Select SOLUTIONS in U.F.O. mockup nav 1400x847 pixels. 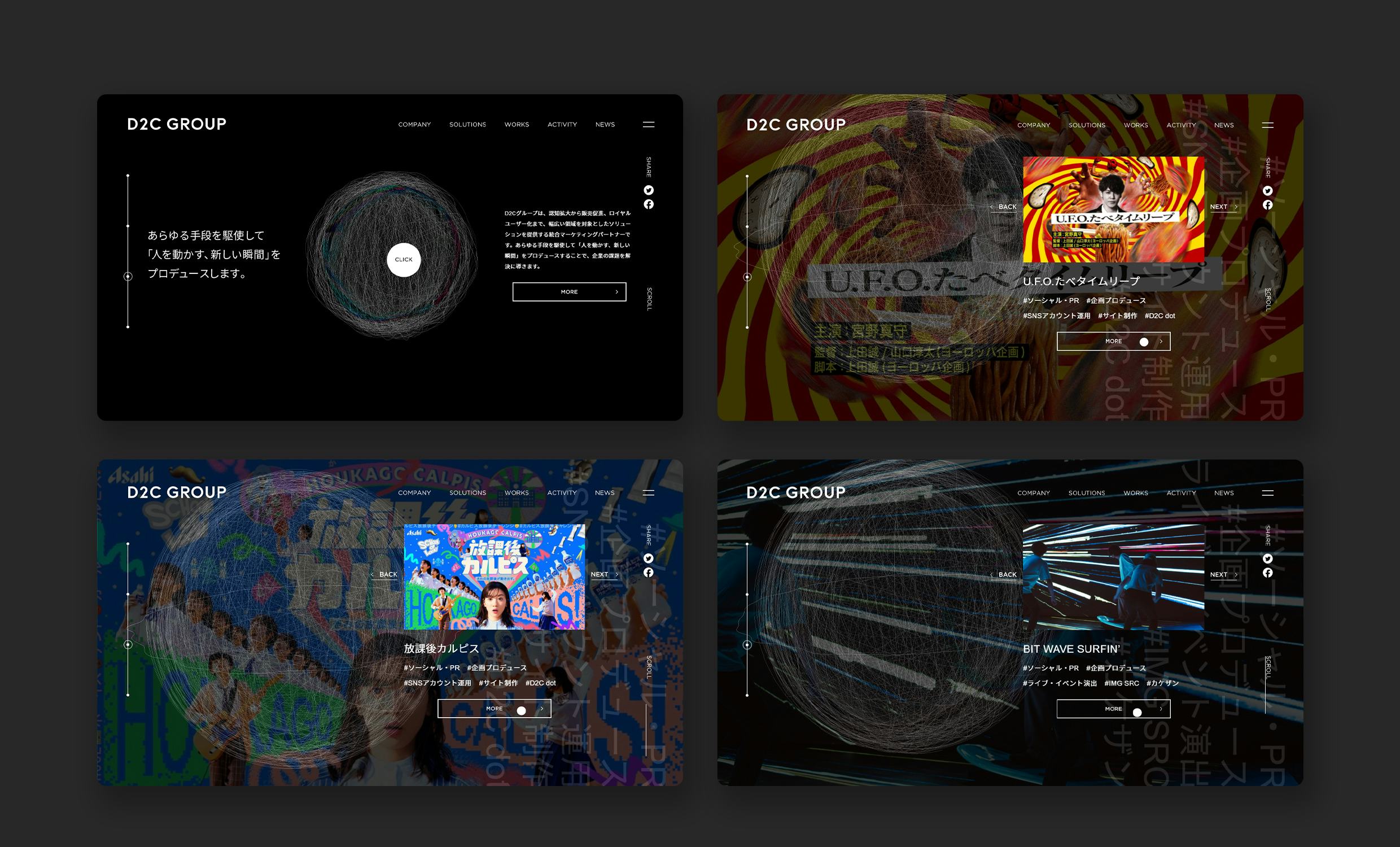click(x=1087, y=125)
